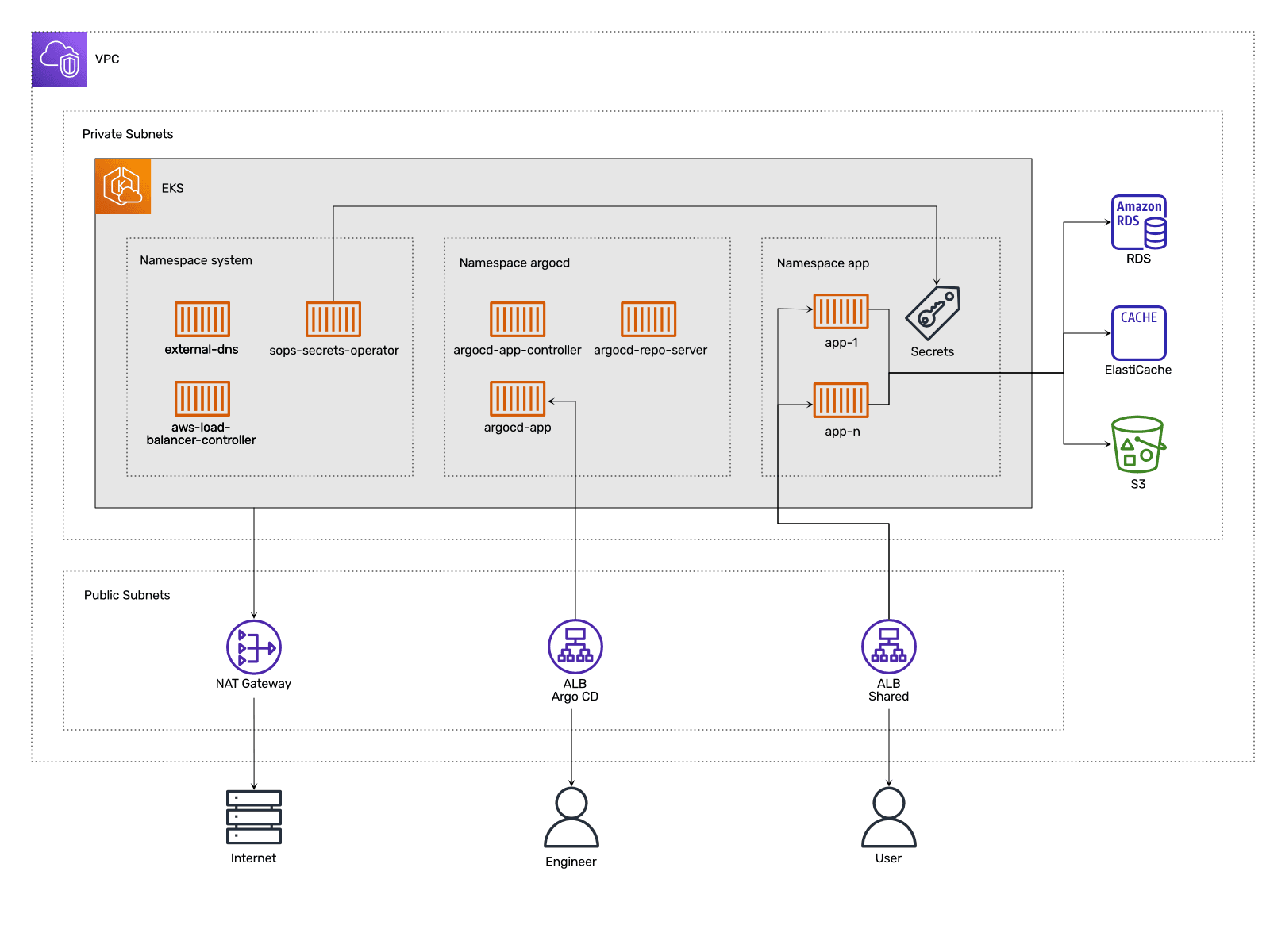The width and height of the screenshot is (1270, 952).
Task: Click the external-dns container icon
Action: [202, 319]
